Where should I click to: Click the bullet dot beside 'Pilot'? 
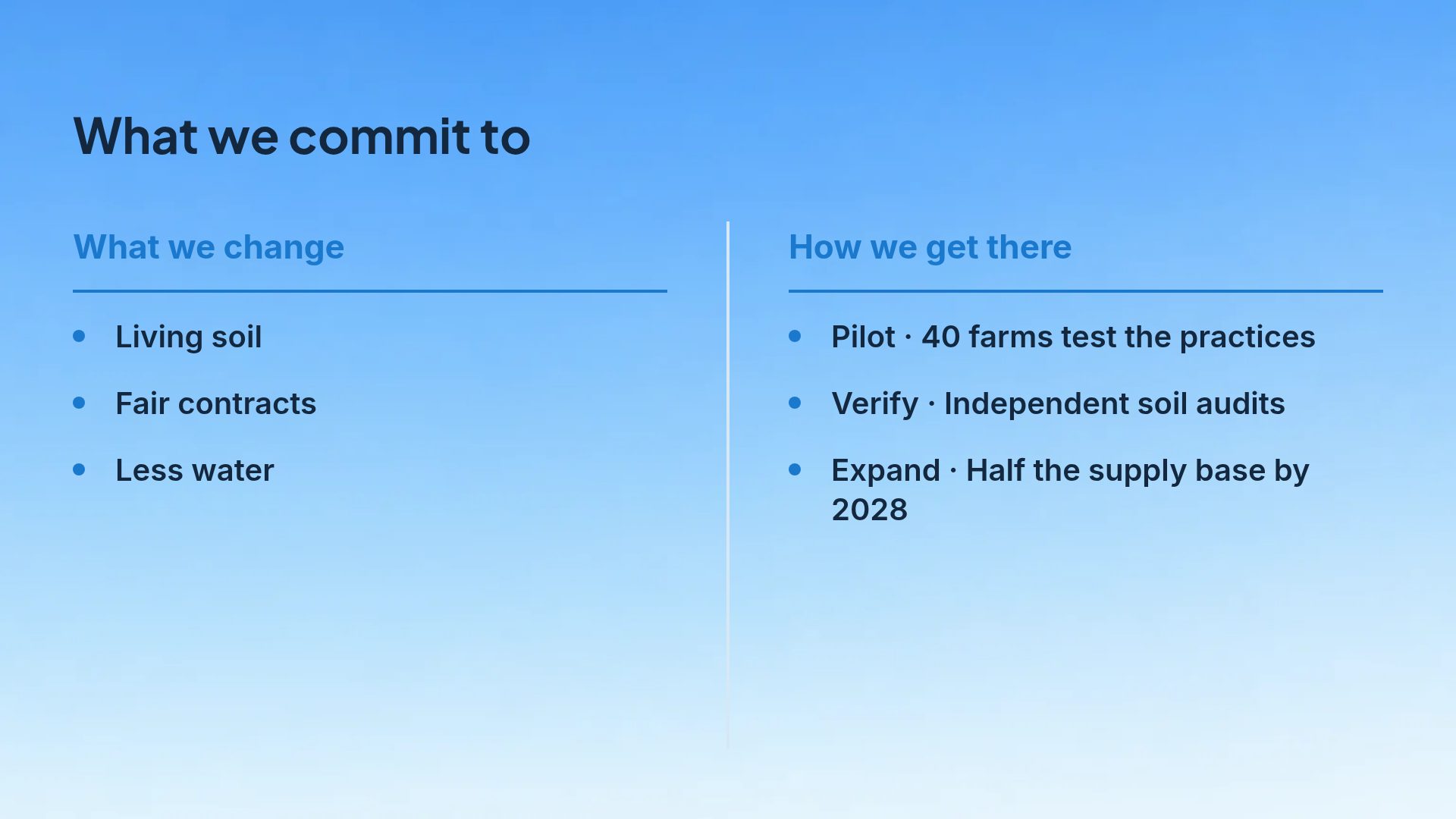(795, 336)
